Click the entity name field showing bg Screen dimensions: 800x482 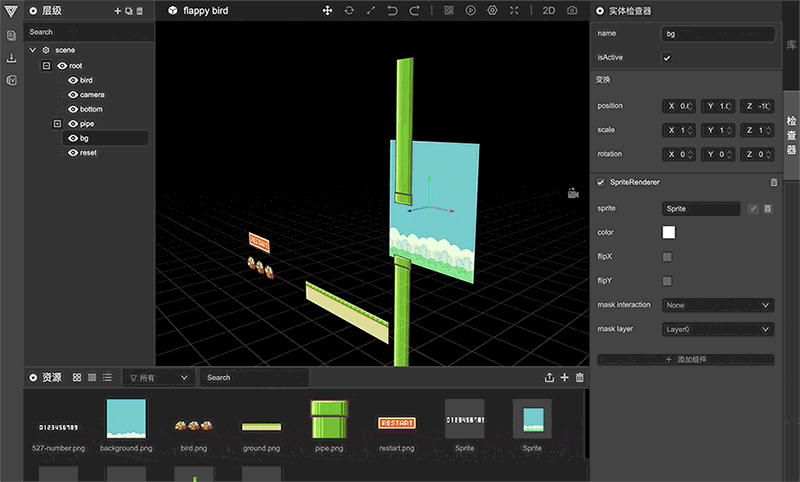(718, 34)
